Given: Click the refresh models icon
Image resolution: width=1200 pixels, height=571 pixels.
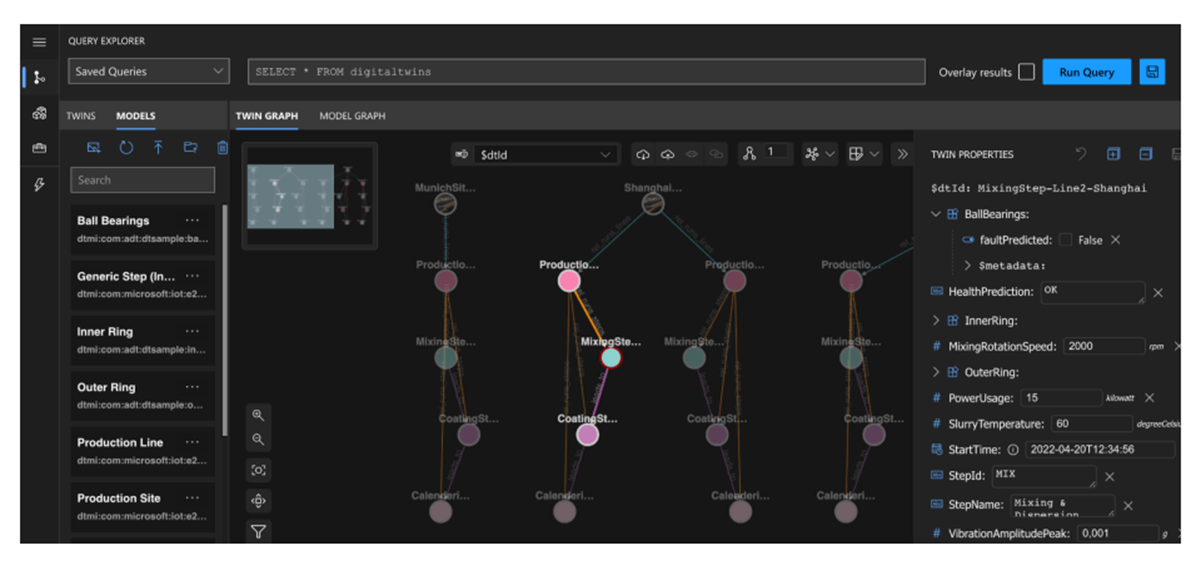Looking at the screenshot, I should click(x=126, y=148).
